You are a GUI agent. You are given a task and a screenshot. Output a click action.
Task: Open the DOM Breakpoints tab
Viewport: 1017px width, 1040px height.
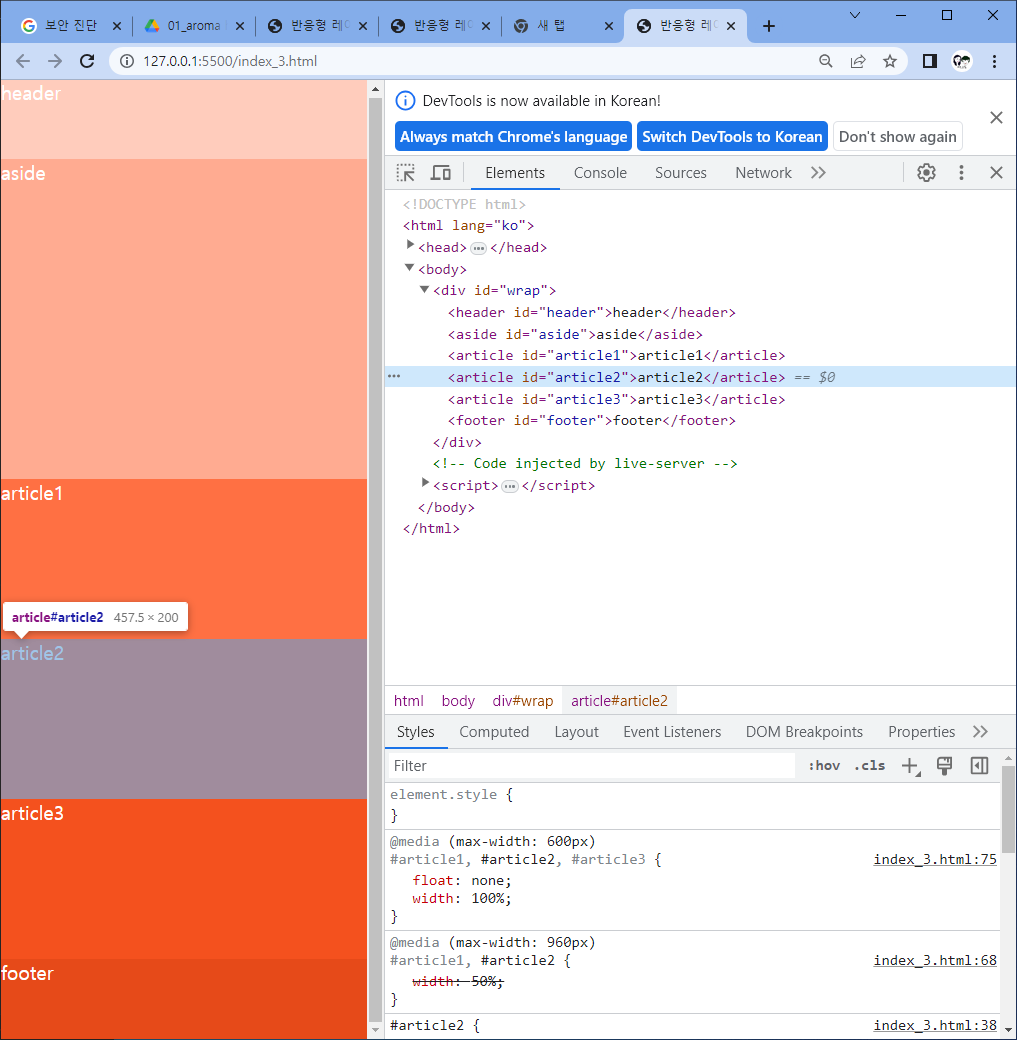804,732
